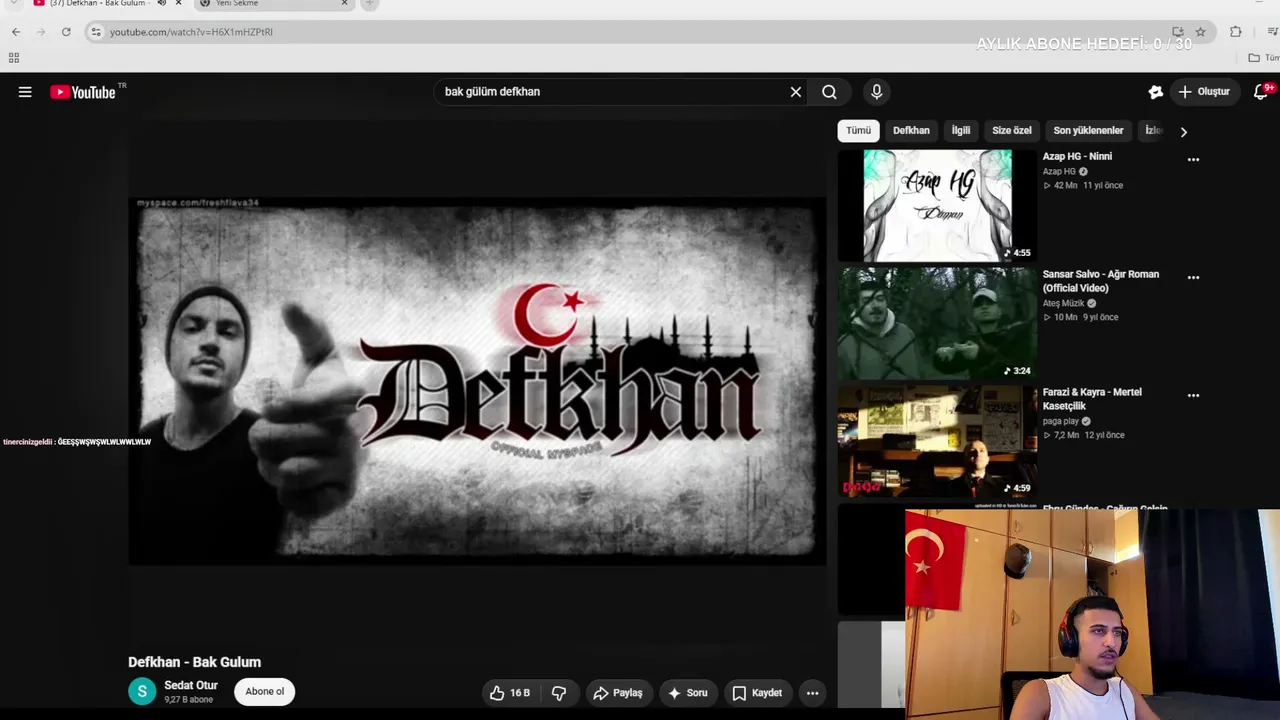Open options for Sansar Salvo - Ağır Roman
Viewport: 1280px width, 720px height.
point(1193,278)
